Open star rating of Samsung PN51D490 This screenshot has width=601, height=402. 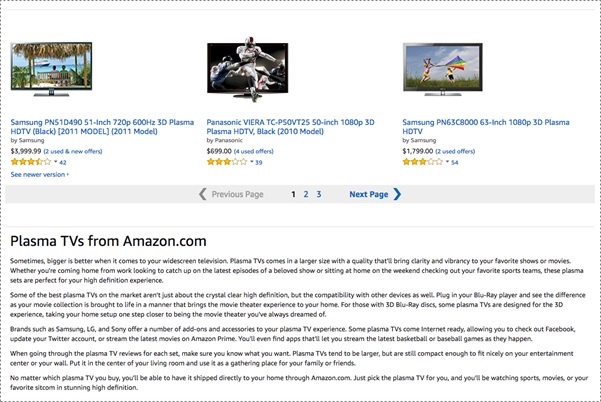coord(31,162)
